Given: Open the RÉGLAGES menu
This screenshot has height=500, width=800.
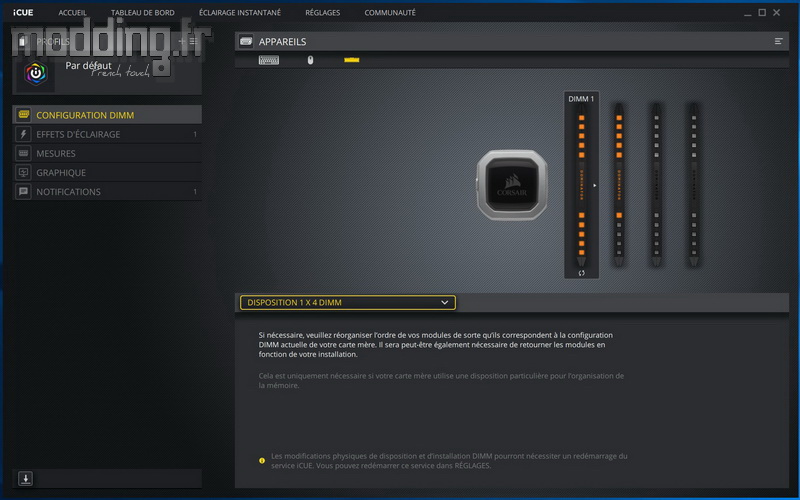Looking at the screenshot, I should pyautogui.click(x=322, y=12).
